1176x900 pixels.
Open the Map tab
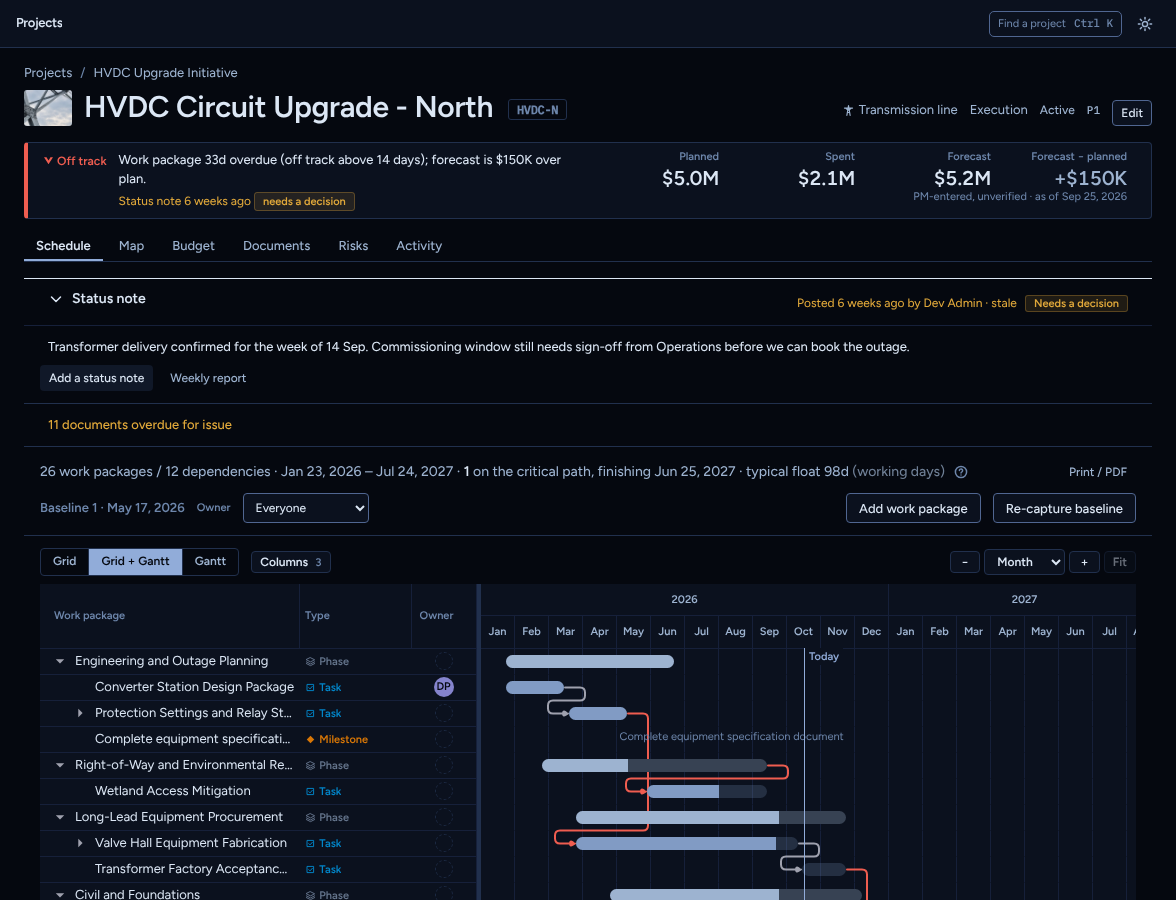(131, 246)
